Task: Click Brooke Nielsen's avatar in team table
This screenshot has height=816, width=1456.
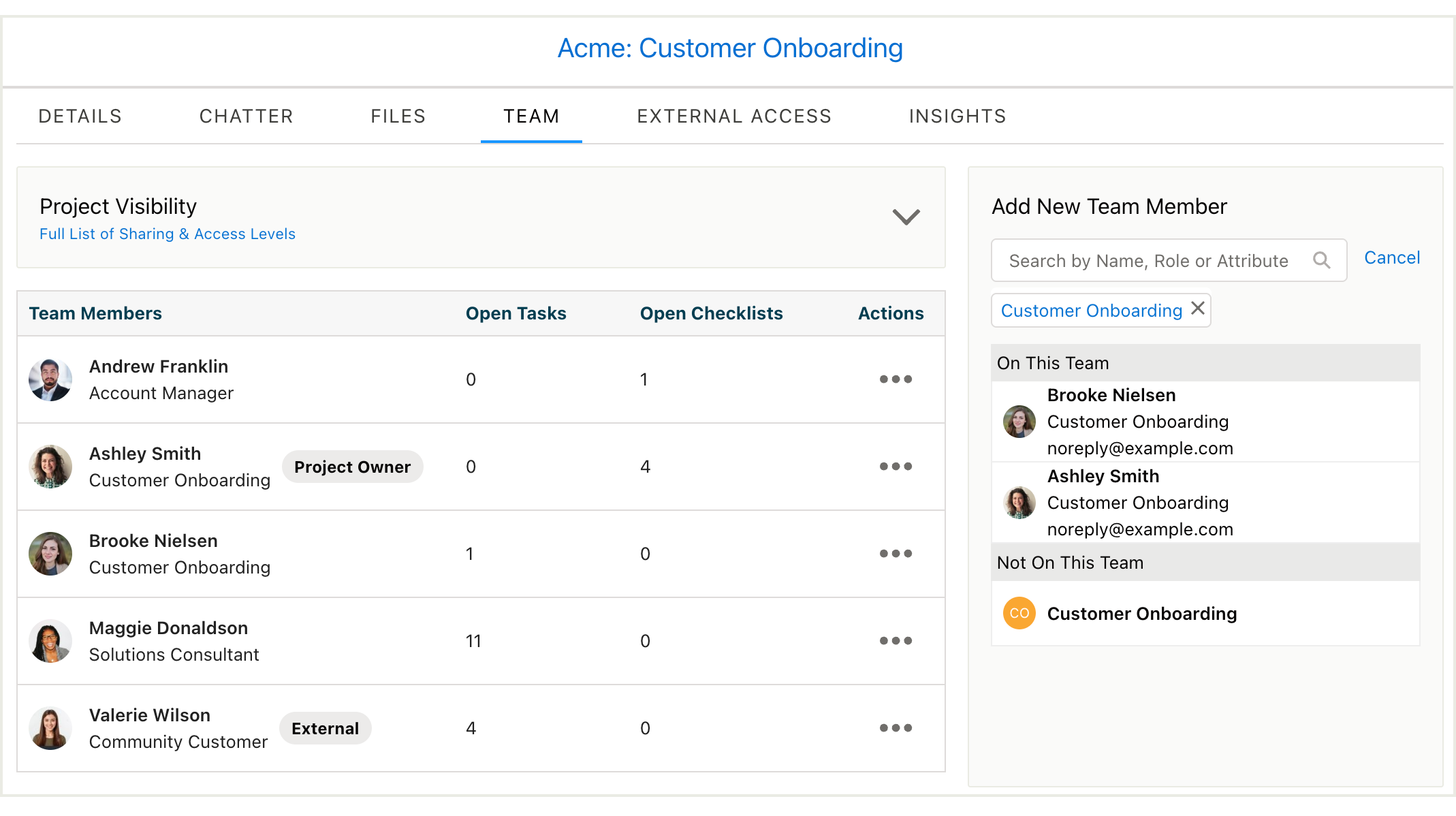Action: (50, 554)
